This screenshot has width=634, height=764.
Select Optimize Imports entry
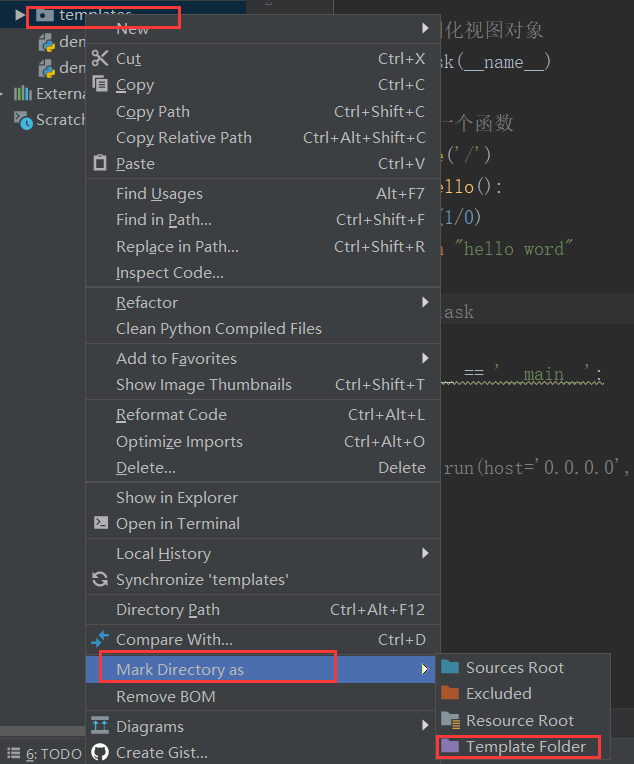click(263, 441)
